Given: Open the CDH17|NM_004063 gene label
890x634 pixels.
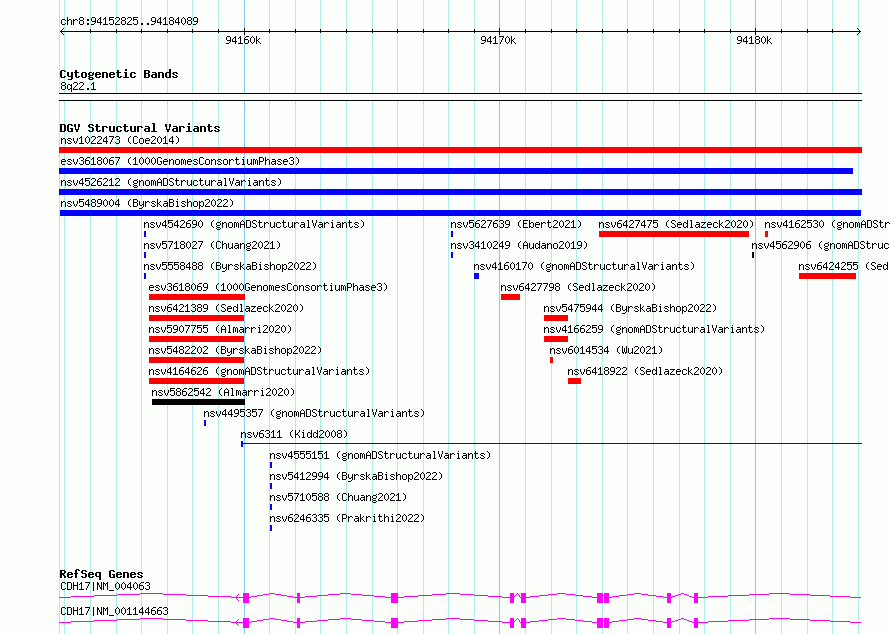Looking at the screenshot, I should (105, 586).
